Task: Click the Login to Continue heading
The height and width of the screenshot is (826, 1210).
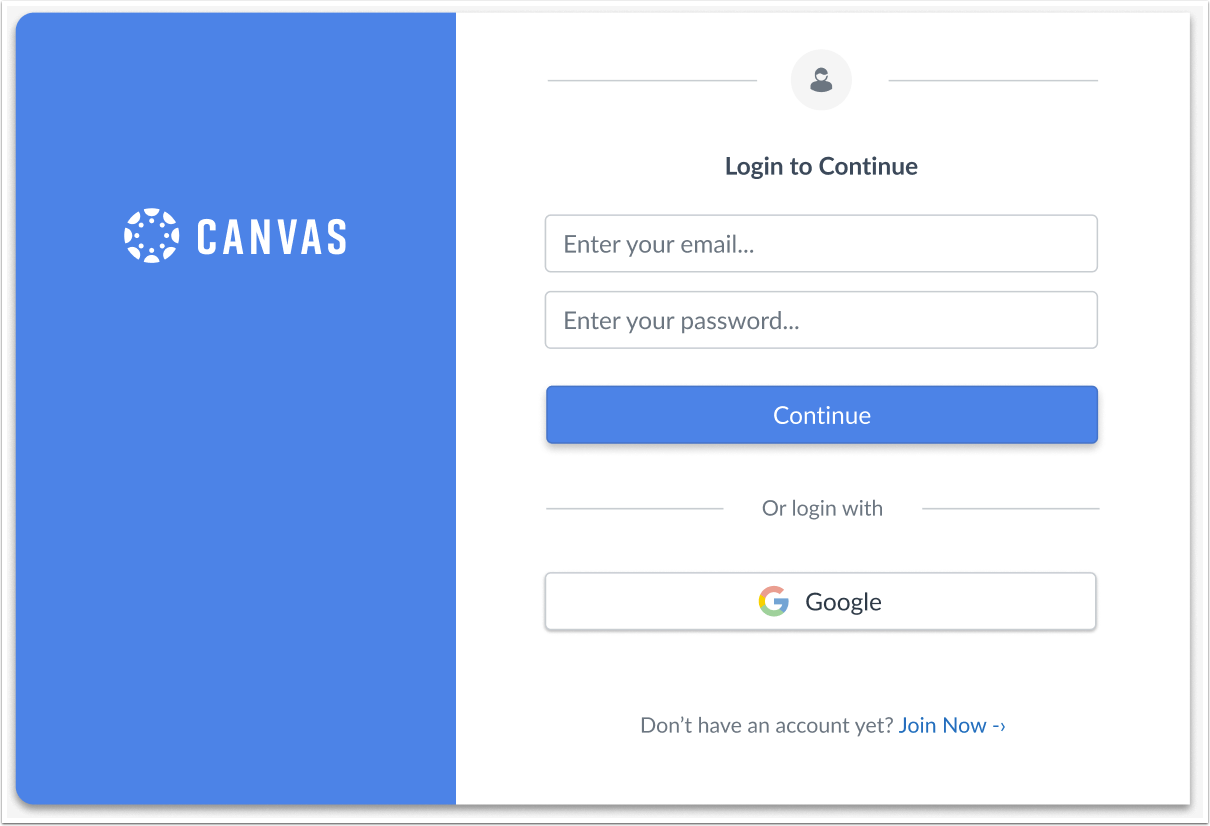Action: pyautogui.click(x=821, y=166)
